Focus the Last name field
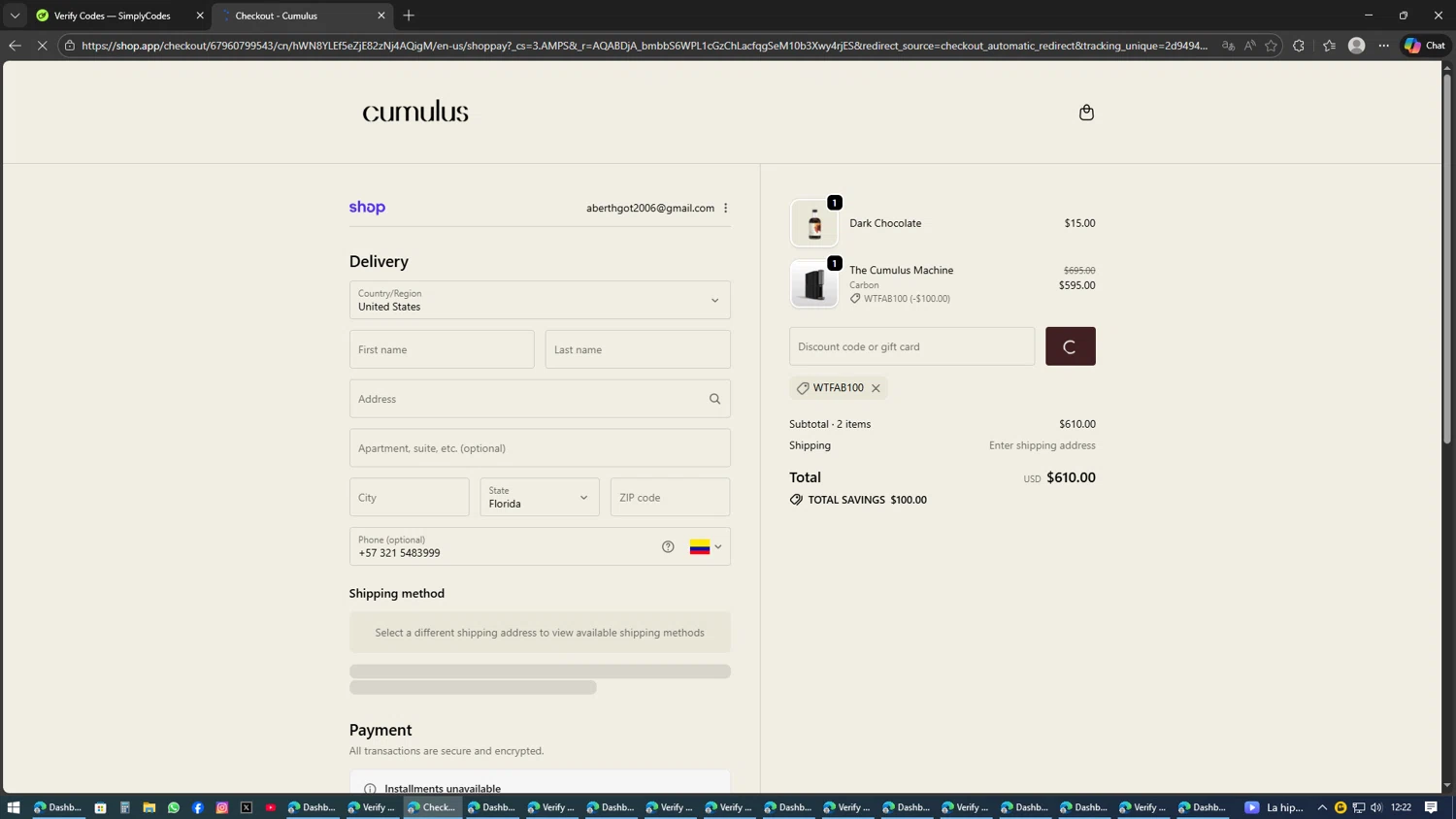Viewport: 1456px width, 819px height. tap(638, 349)
